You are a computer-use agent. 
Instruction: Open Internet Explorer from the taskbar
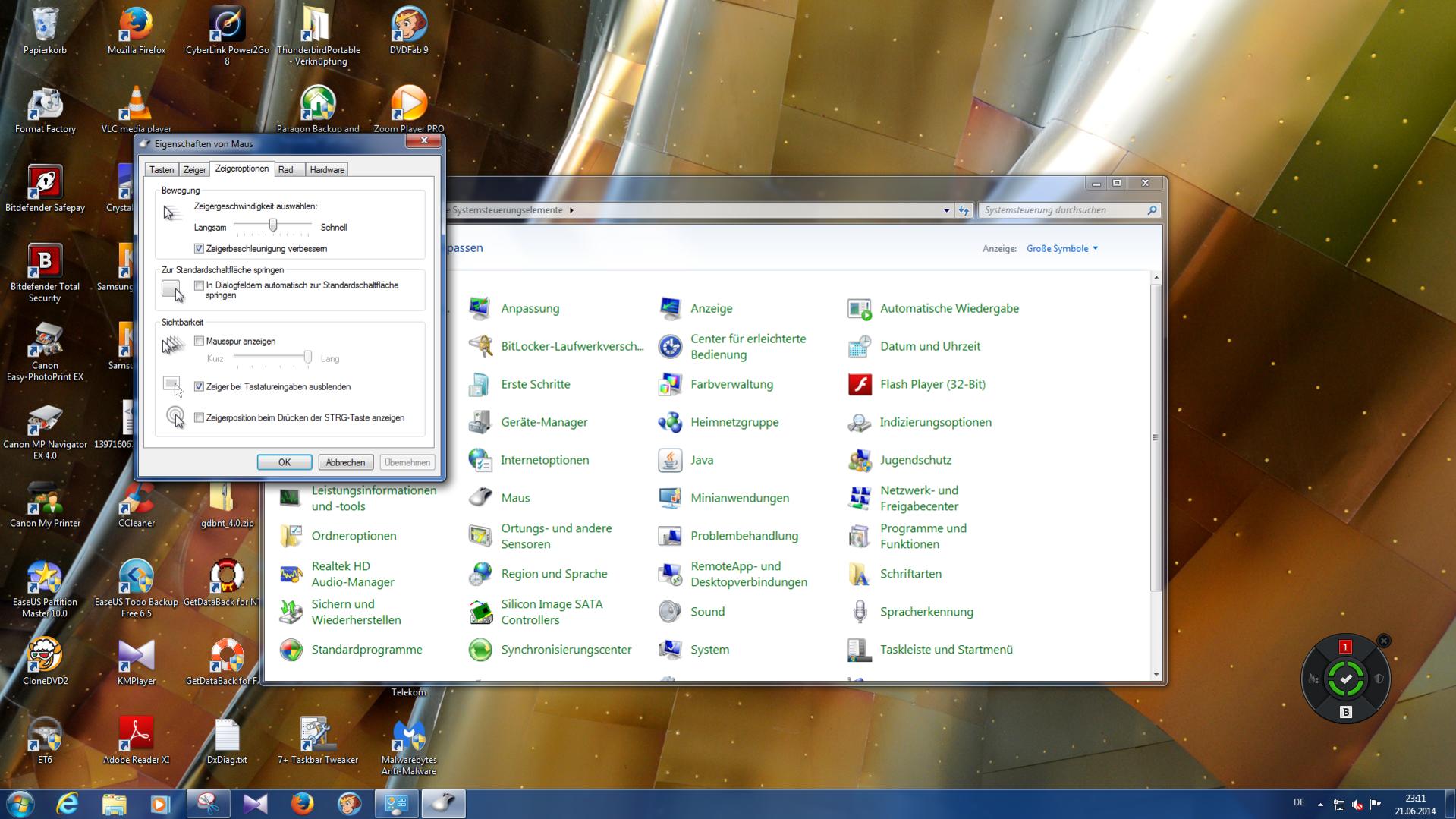pos(68,804)
